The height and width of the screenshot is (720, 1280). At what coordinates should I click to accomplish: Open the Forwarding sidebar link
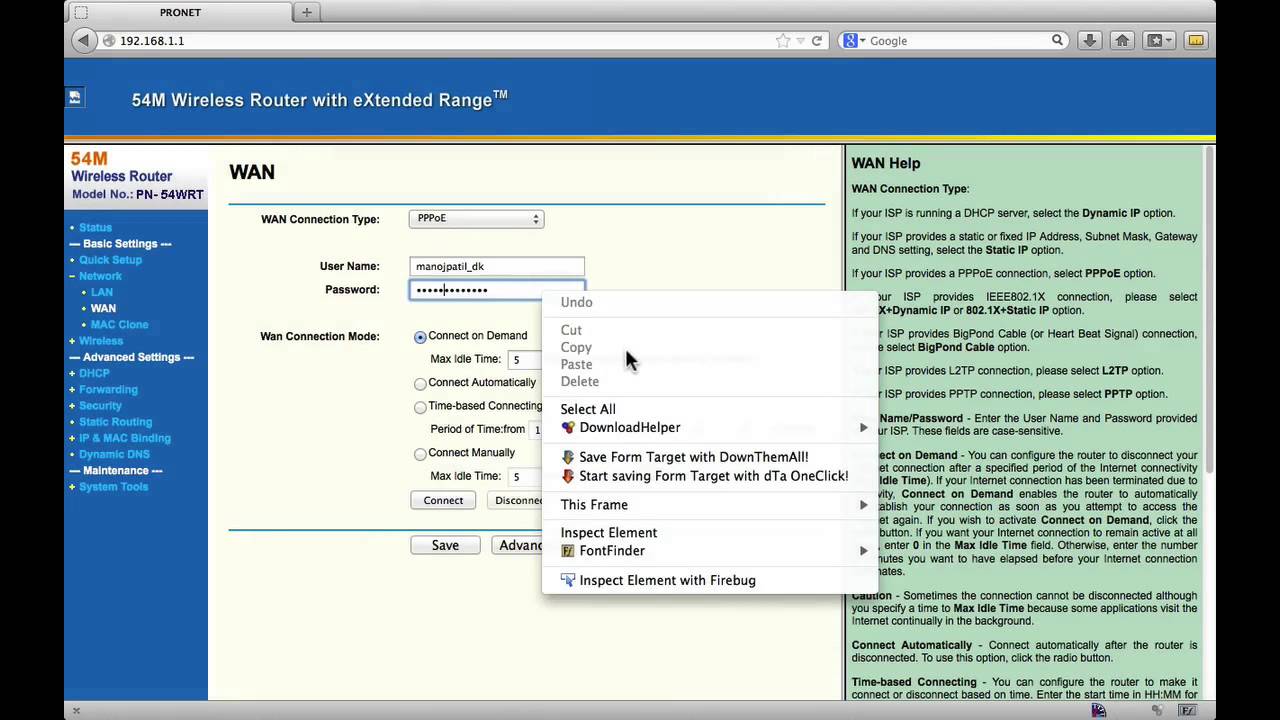tap(108, 390)
